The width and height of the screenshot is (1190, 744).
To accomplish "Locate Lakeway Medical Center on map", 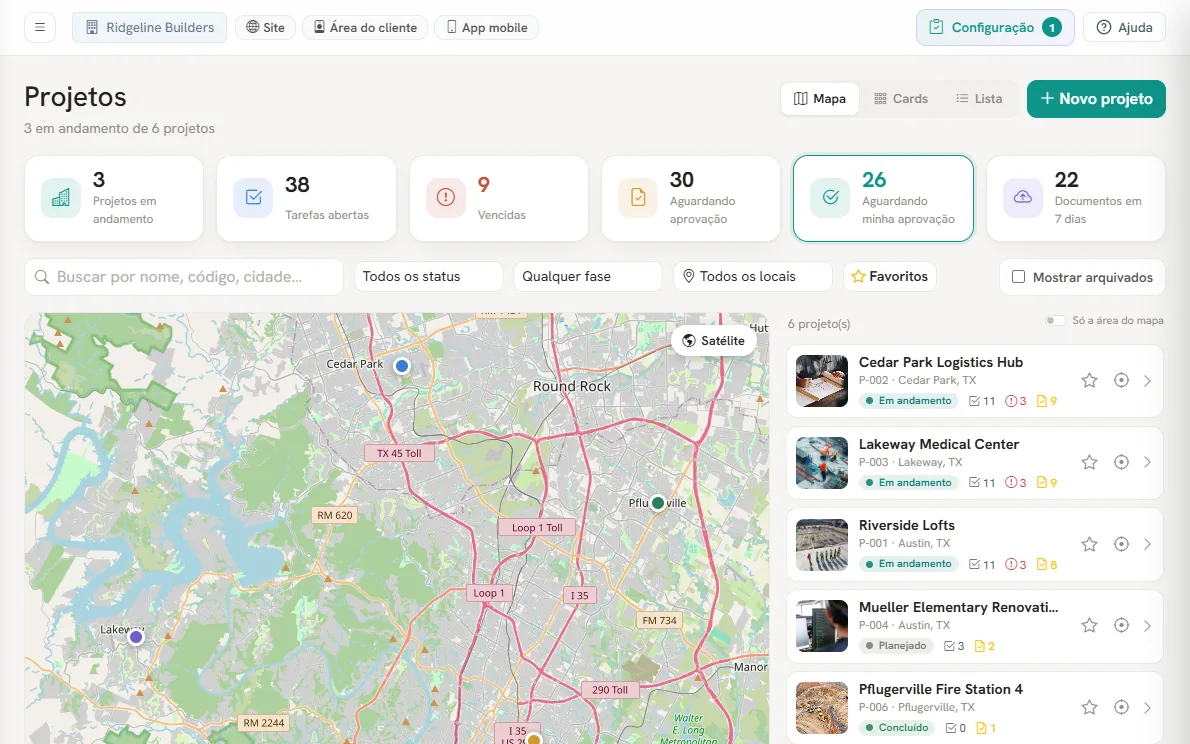I will pyautogui.click(x=1121, y=462).
